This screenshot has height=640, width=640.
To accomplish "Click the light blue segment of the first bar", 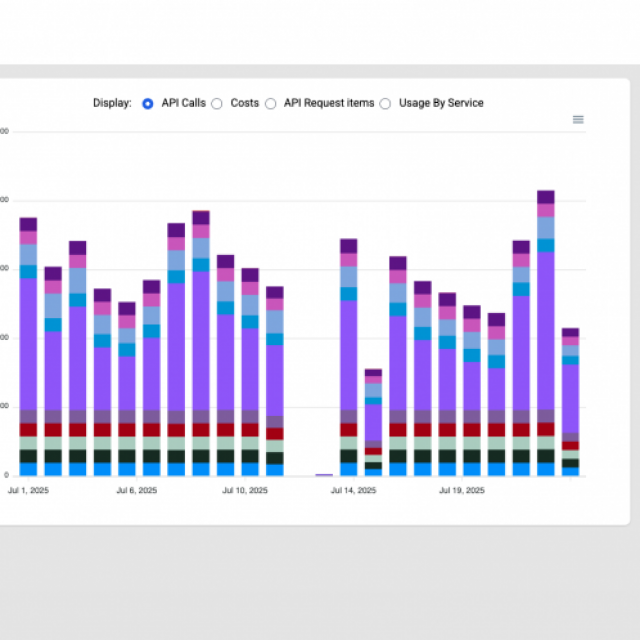I will [x=28, y=254].
